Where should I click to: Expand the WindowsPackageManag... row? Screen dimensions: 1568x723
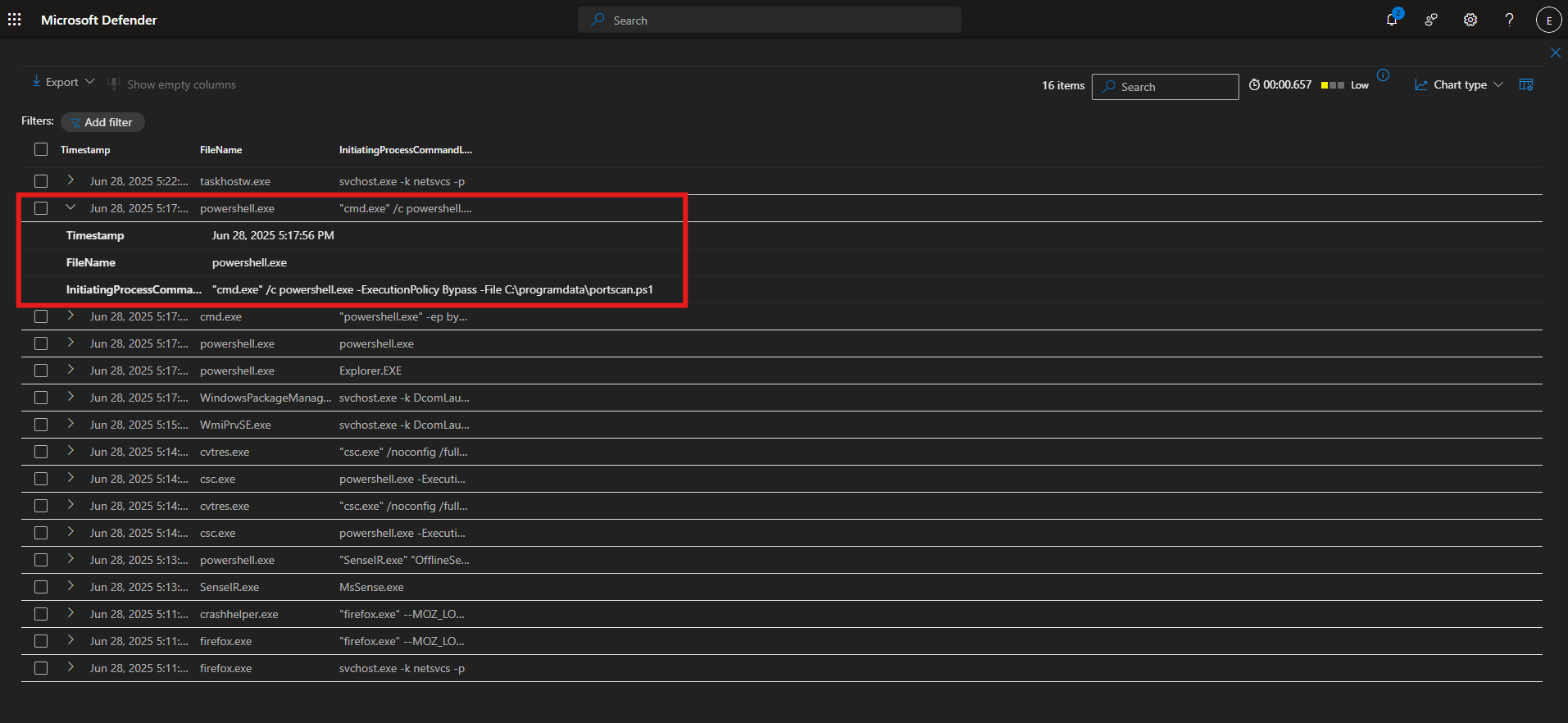pyautogui.click(x=70, y=397)
